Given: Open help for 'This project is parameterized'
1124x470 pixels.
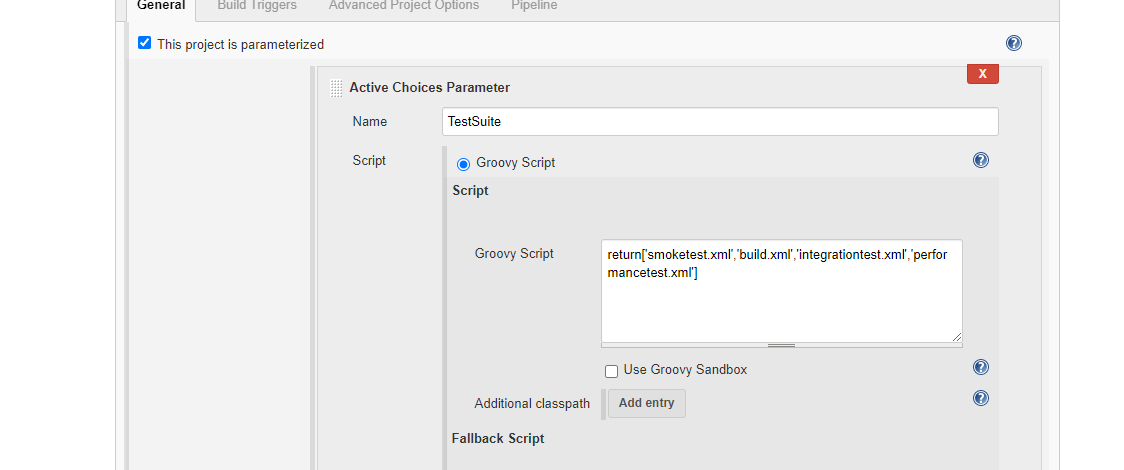Looking at the screenshot, I should (1013, 43).
